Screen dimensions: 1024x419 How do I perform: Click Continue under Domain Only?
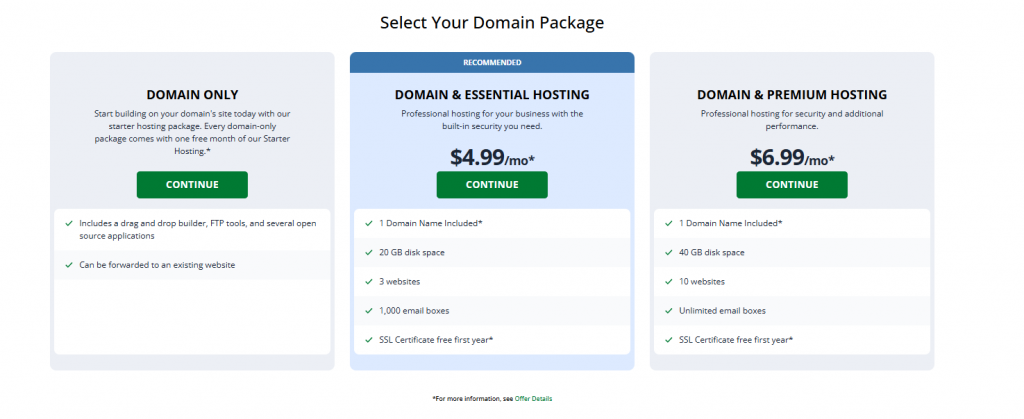tap(192, 185)
